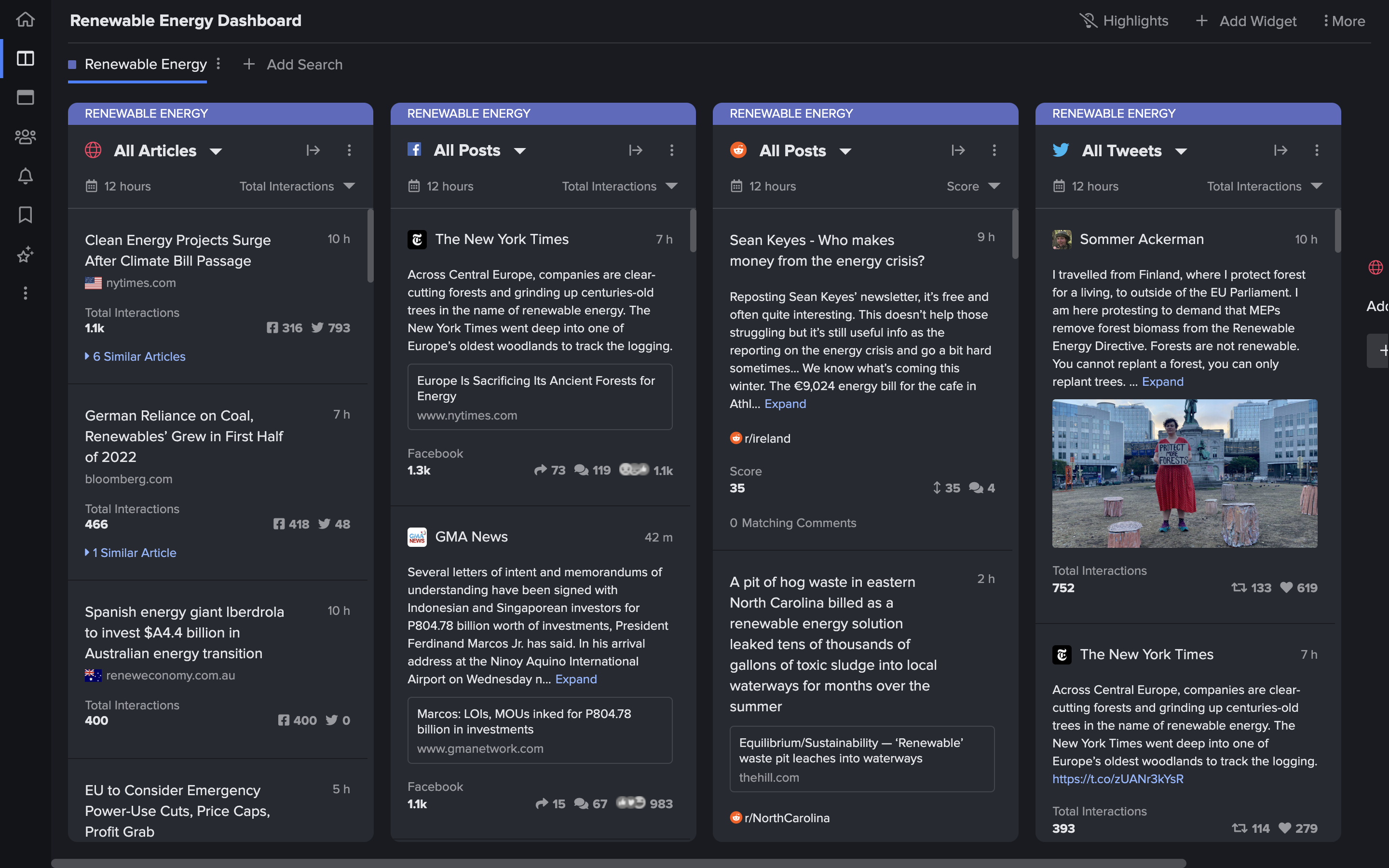The width and height of the screenshot is (1389, 868).
Task: Click the All Tweets column scrollbar
Action: click(x=1338, y=231)
